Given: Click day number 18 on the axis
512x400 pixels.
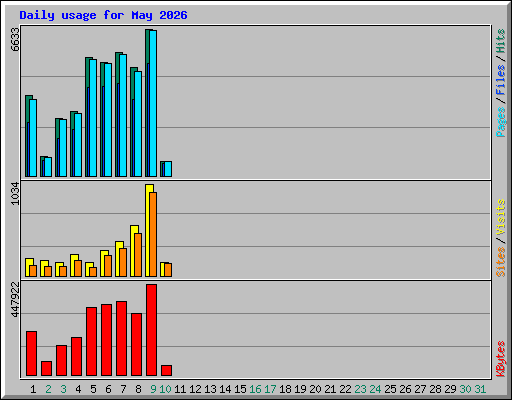Looking at the screenshot, I should (285, 389).
